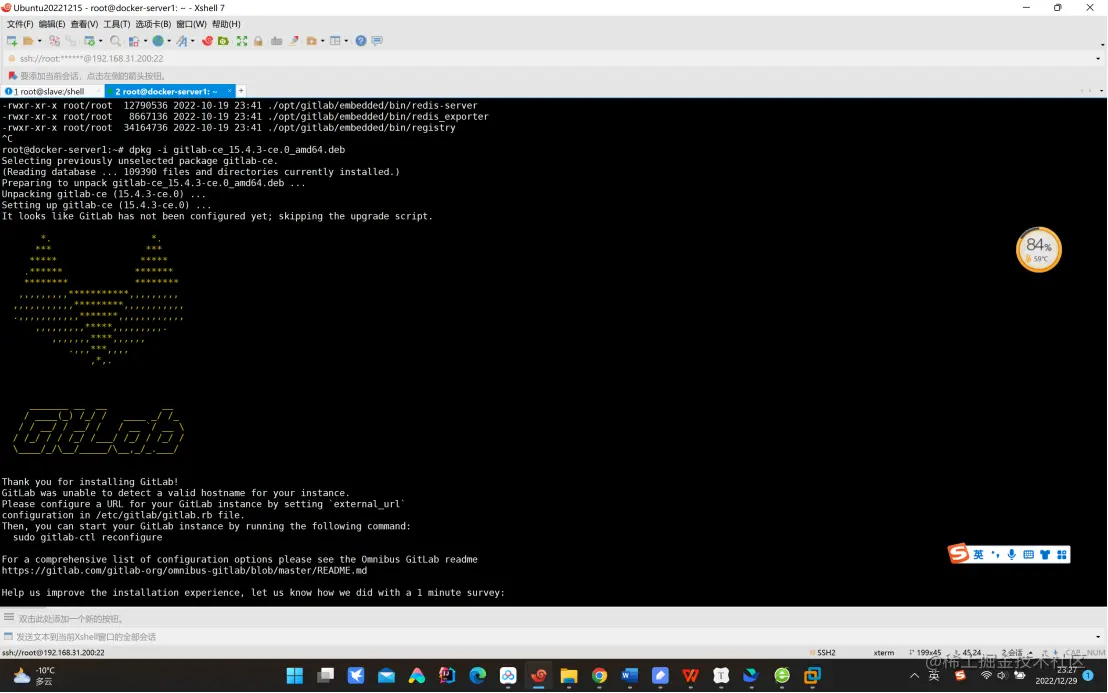The width and height of the screenshot is (1108, 693).
Task: Click the Sogou microphone voice input icon
Action: pos(1012,555)
